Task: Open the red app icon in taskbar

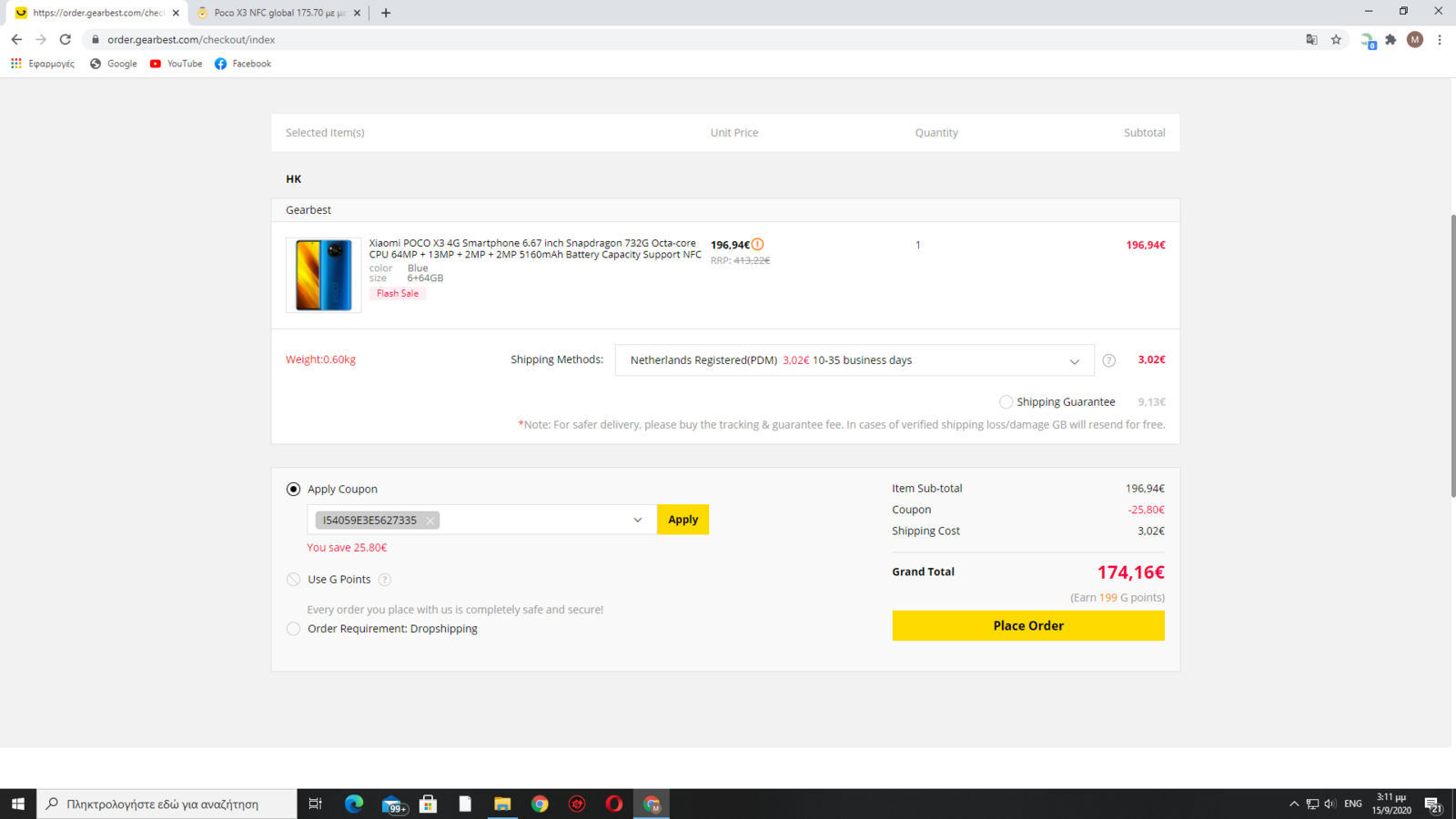Action: (x=577, y=804)
